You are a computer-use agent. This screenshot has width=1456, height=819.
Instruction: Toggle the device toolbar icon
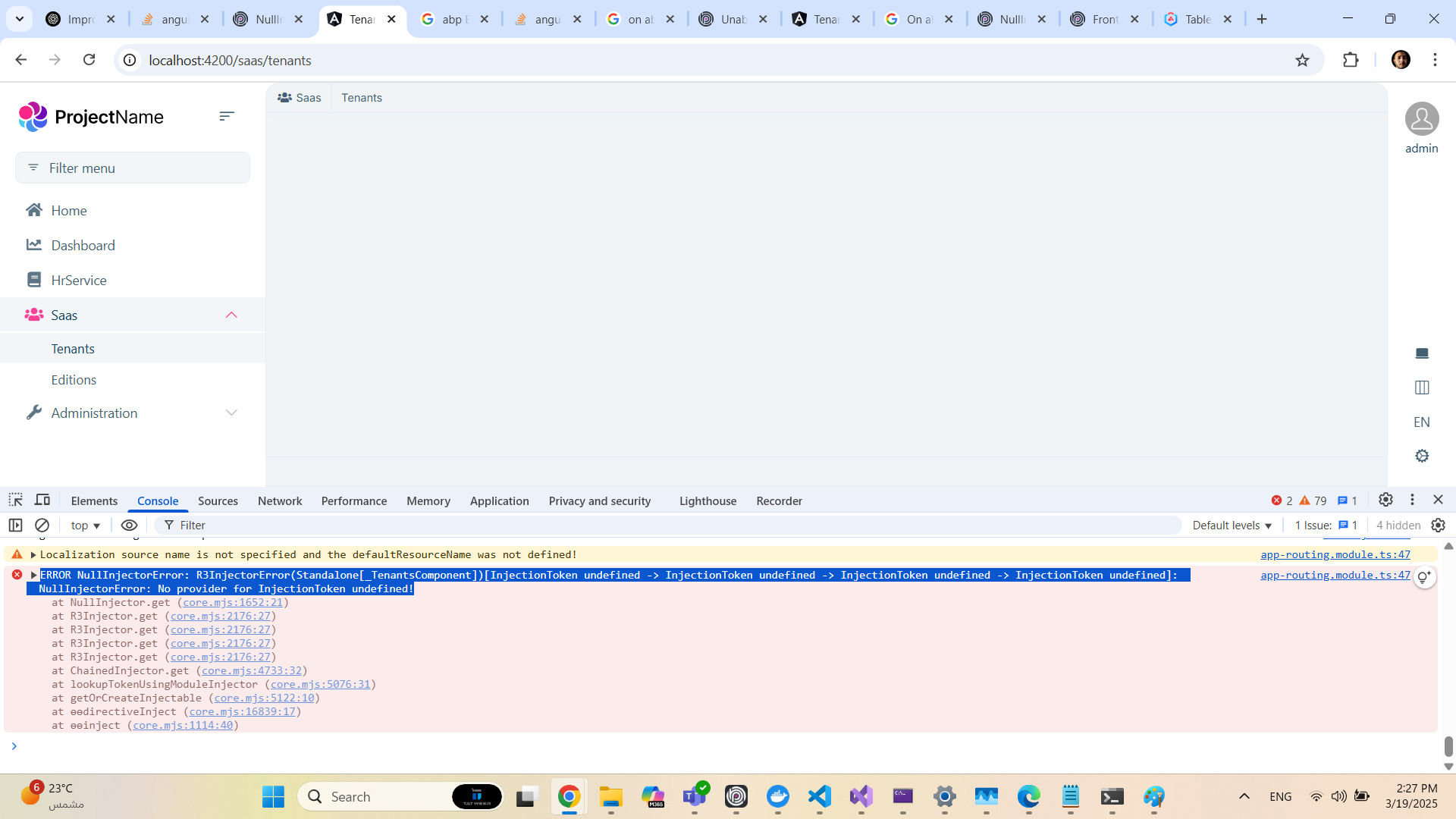[x=42, y=500]
